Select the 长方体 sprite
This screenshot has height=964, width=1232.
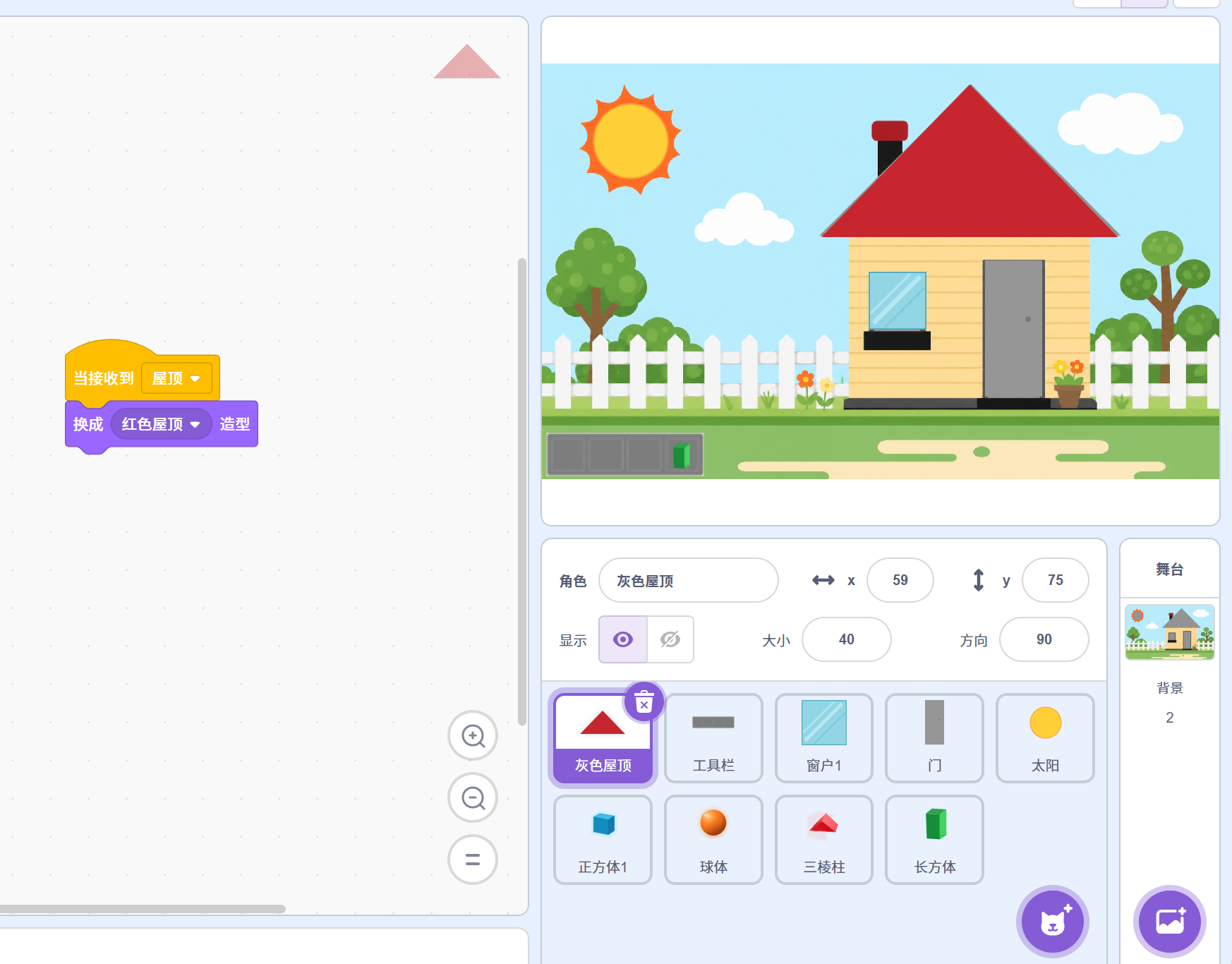(x=934, y=840)
